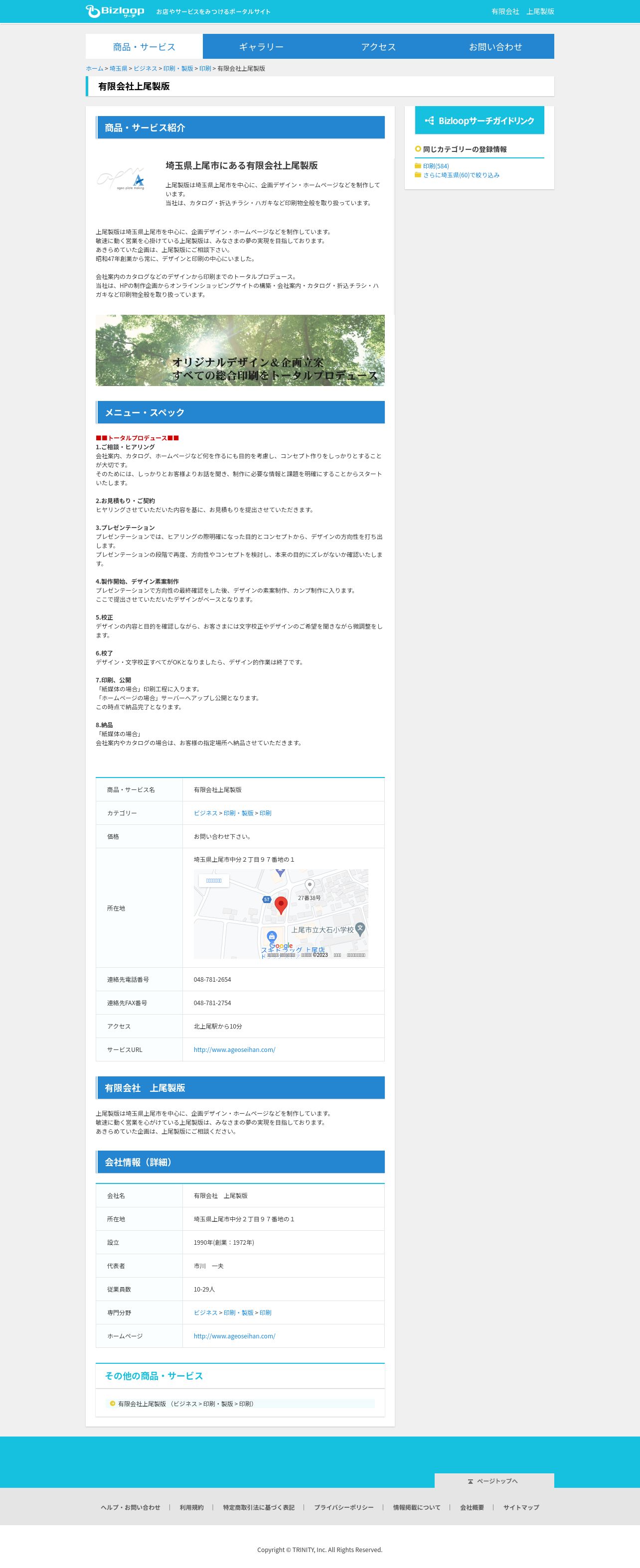Click the share-node icon in guide banner
This screenshot has width=640, height=1568.
(429, 121)
